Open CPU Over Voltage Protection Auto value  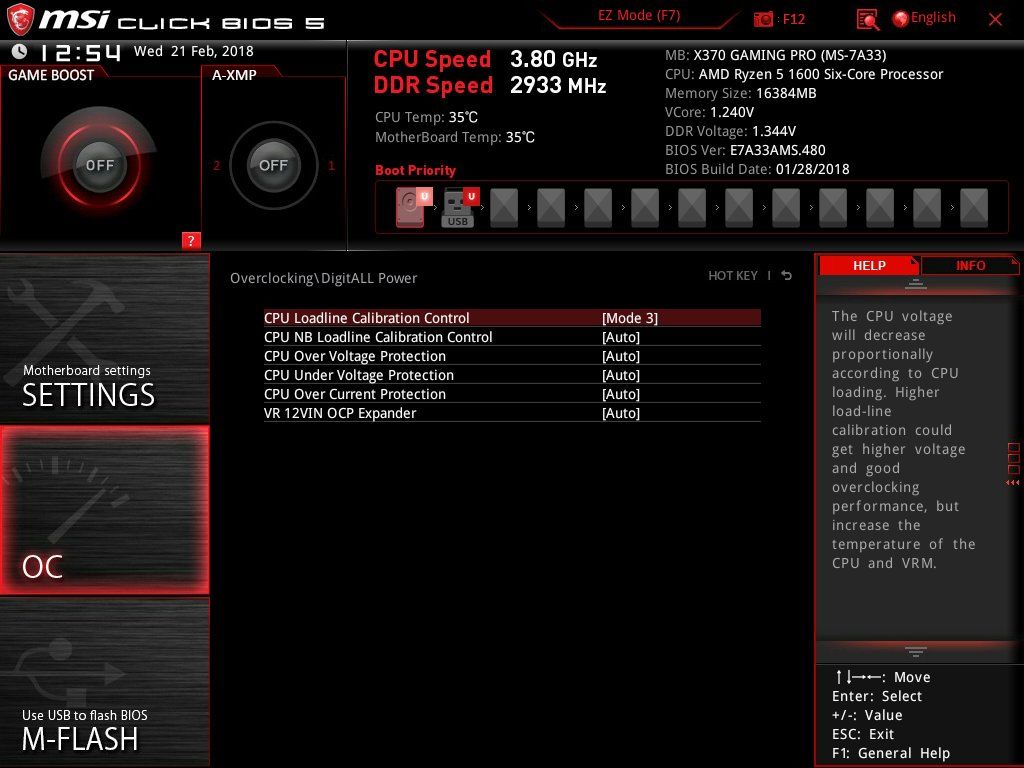pos(620,356)
